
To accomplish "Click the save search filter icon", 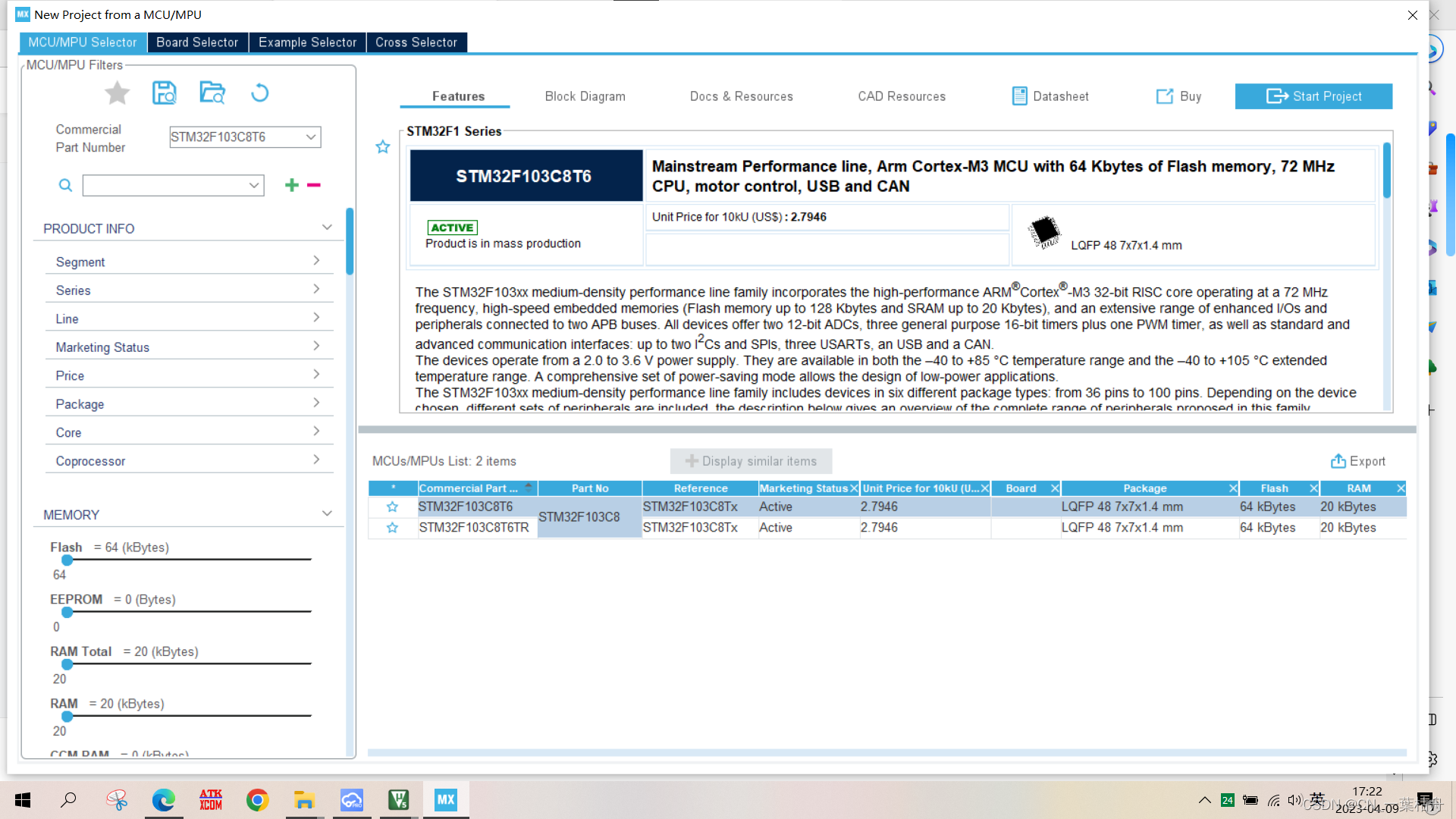I will 164,93.
